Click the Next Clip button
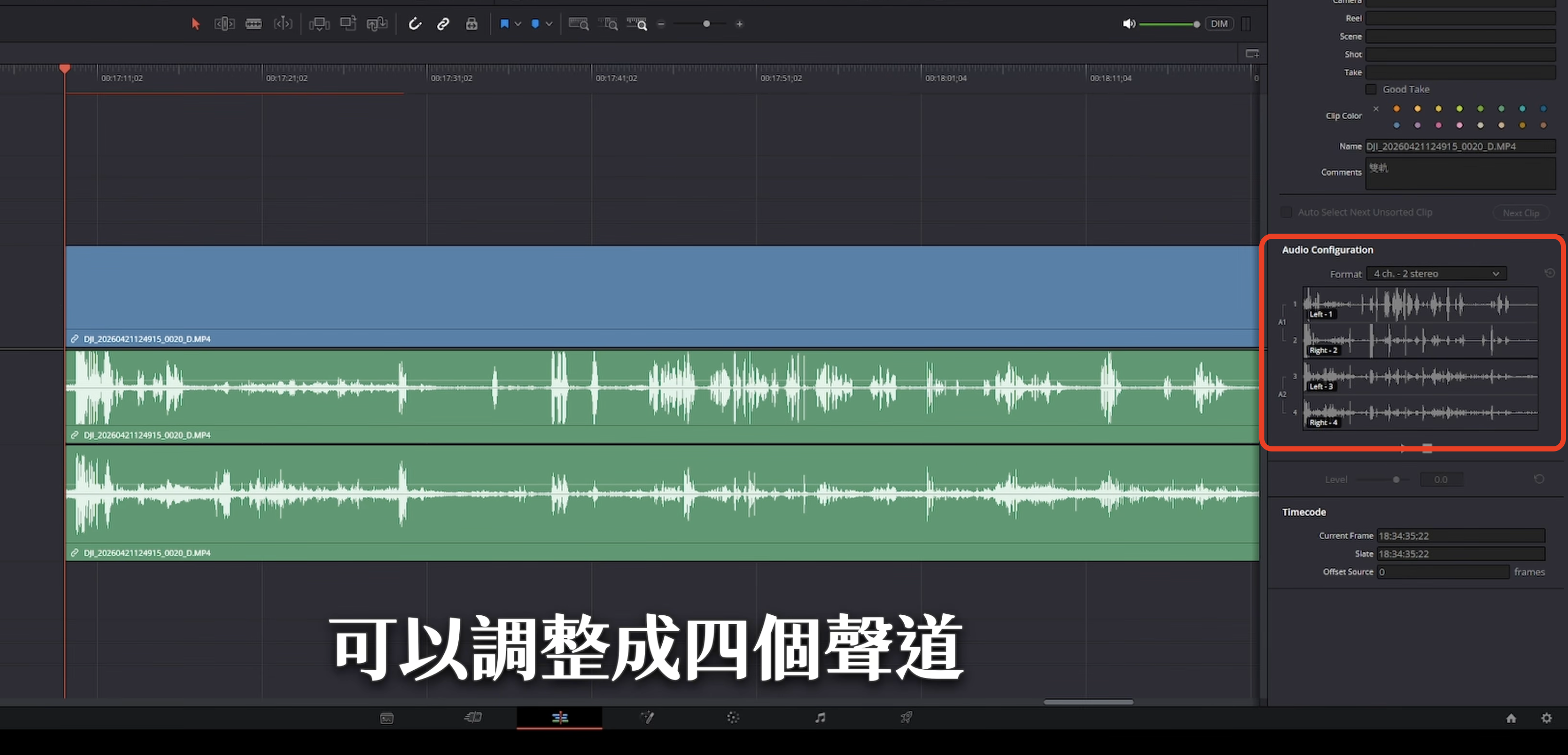The width and height of the screenshot is (1568, 755). coord(1522,212)
